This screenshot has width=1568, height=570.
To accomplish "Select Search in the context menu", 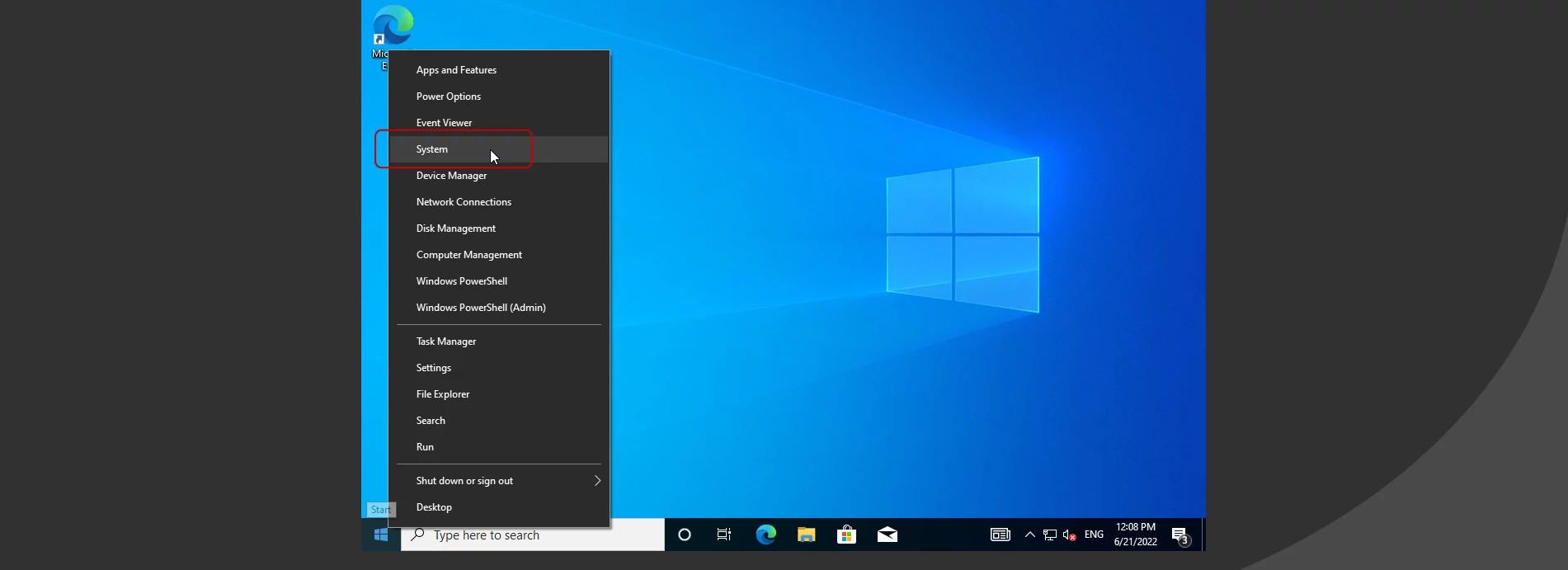I will click(499, 421).
